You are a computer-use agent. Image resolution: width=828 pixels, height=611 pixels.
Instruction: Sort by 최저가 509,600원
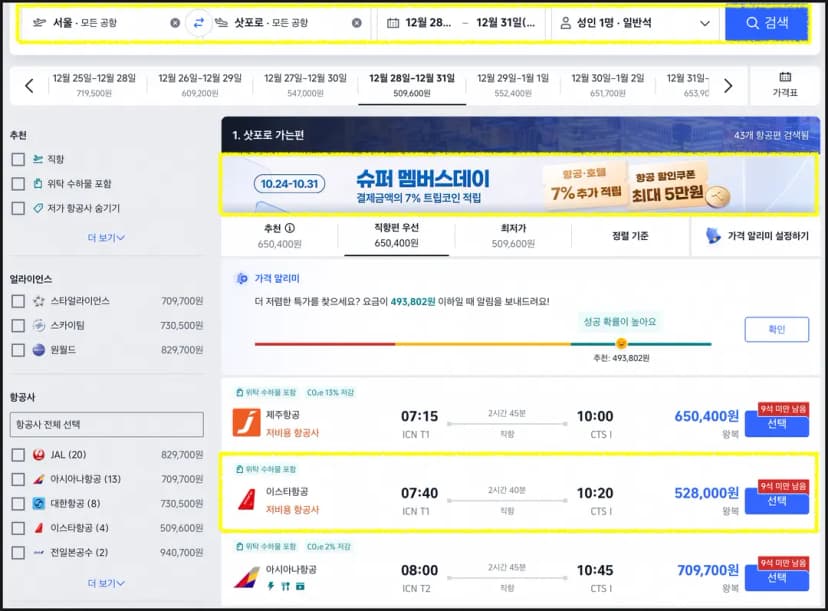(513, 236)
